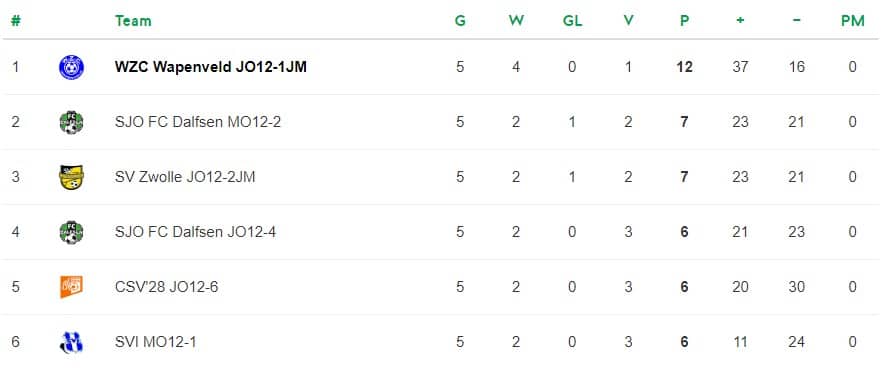Screen dimensions: 881x368
Task: Open team SV Zwolle JO12-2JM
Action: pos(185,177)
